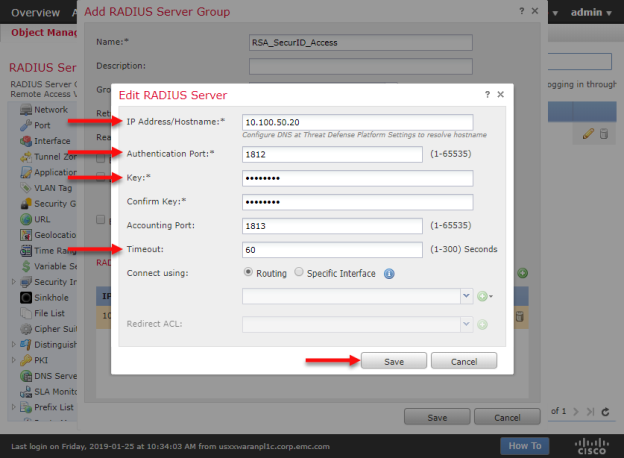Click the How To button
624x458 pixels.
(x=524, y=446)
